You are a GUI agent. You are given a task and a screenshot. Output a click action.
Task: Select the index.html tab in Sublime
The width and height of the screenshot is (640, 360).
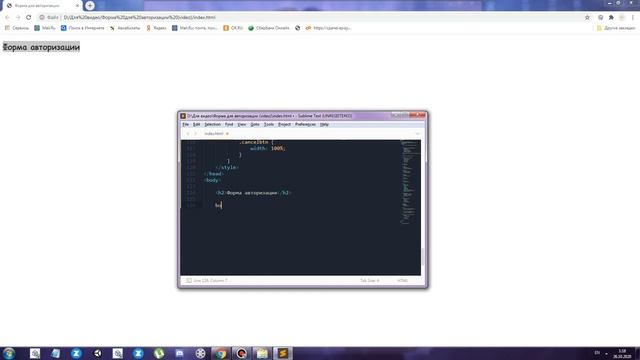214,134
